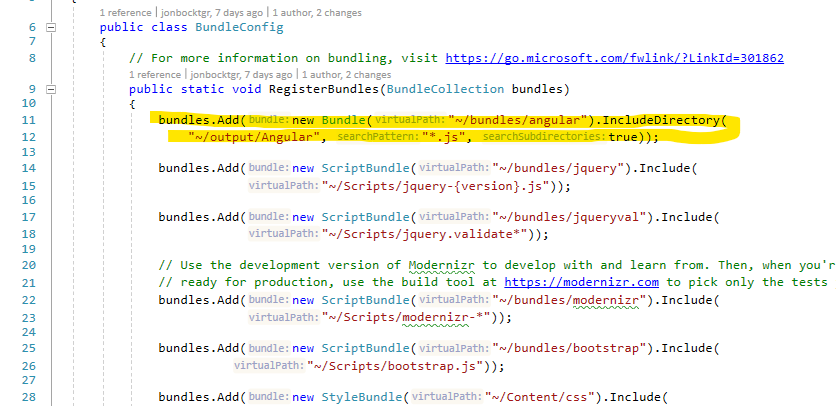Click the "~/output/Angular" string
The image size is (836, 406).
click(x=253, y=137)
